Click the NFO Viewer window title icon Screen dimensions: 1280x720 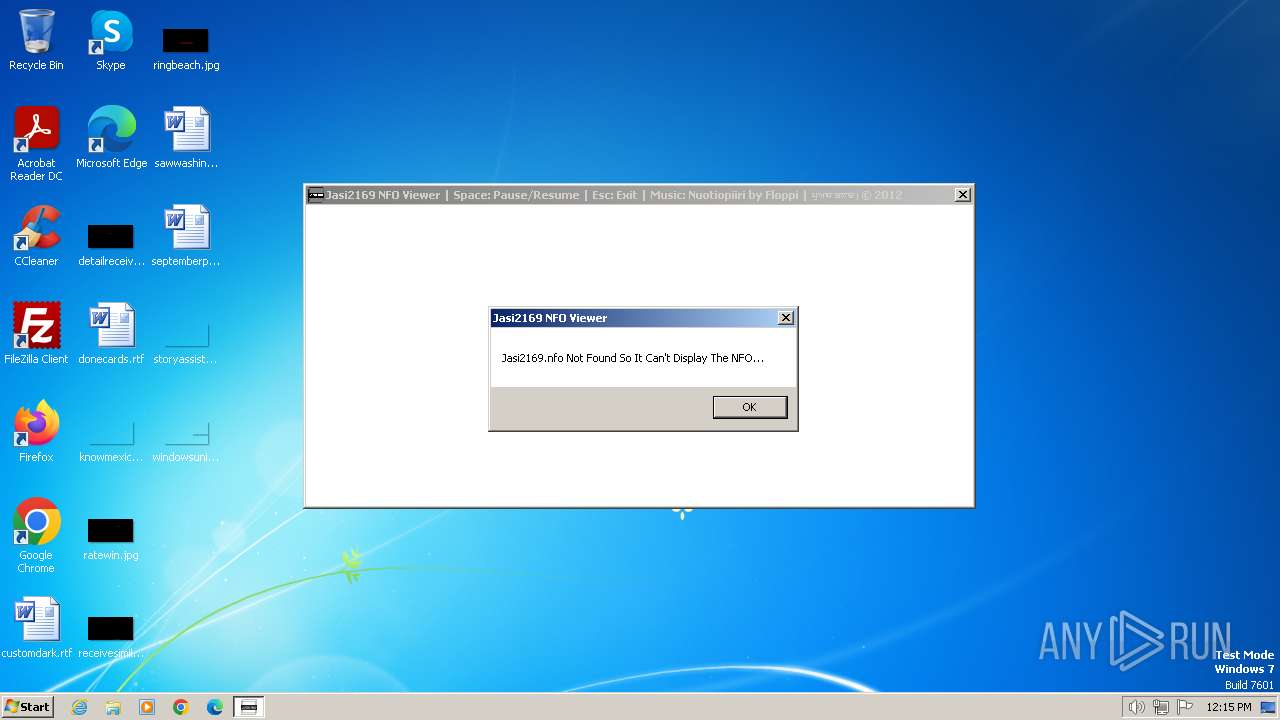(x=316, y=195)
